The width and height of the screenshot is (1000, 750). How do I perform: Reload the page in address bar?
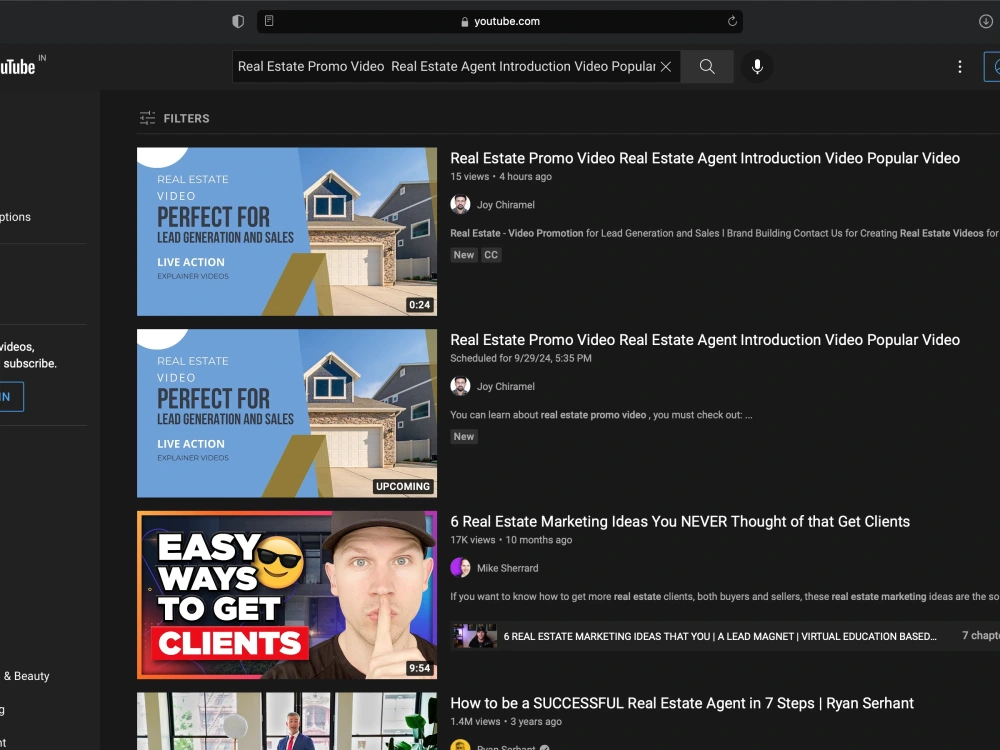pos(732,21)
